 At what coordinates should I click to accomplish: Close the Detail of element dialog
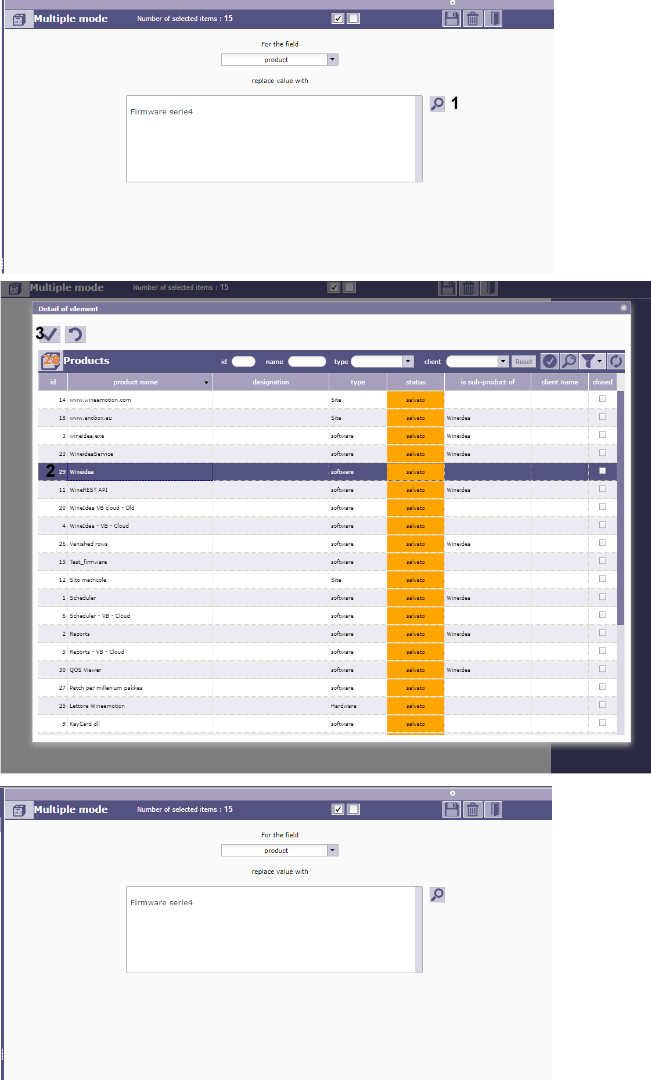[623, 308]
